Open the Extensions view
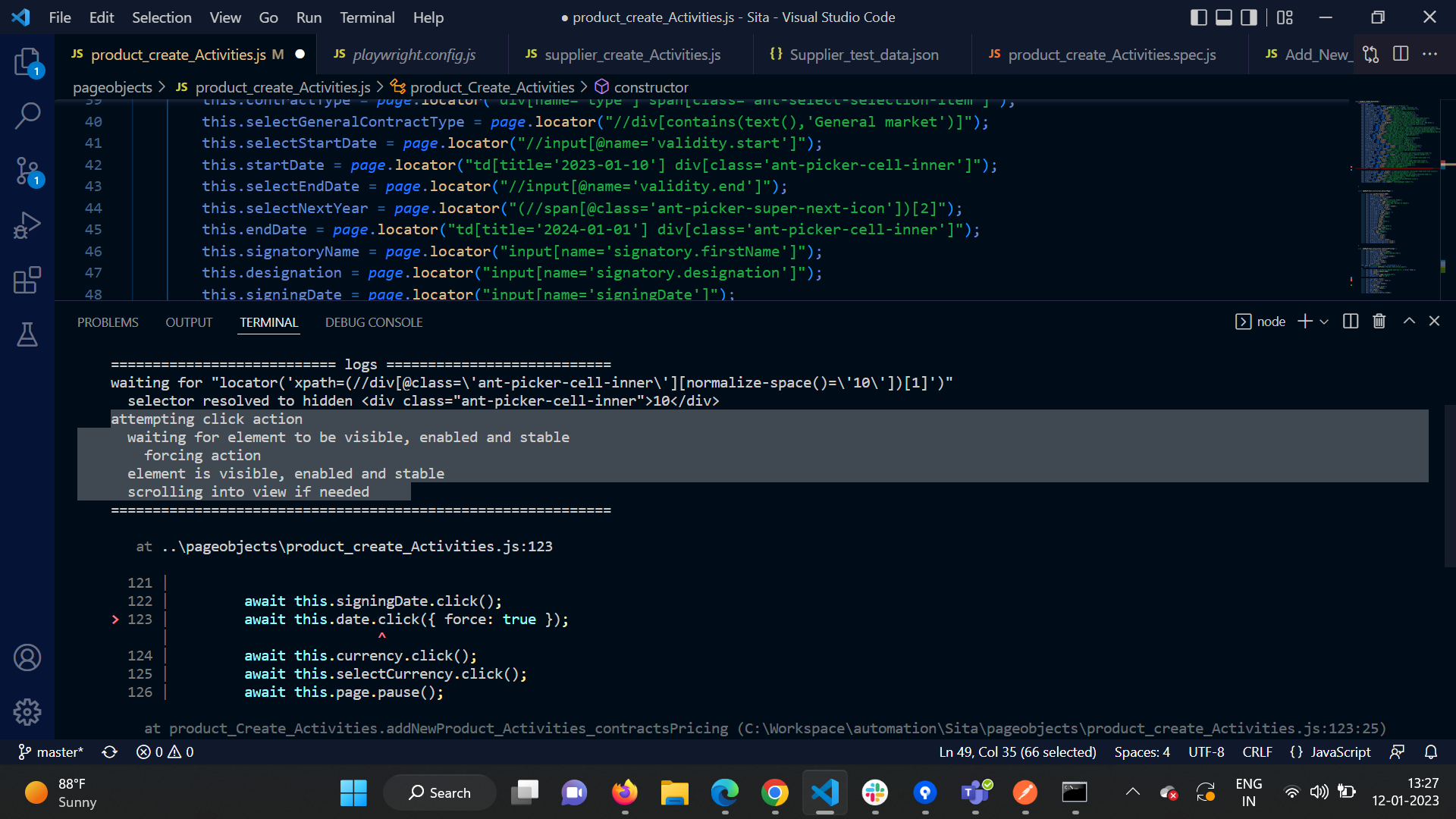The width and height of the screenshot is (1456, 819). click(x=28, y=280)
